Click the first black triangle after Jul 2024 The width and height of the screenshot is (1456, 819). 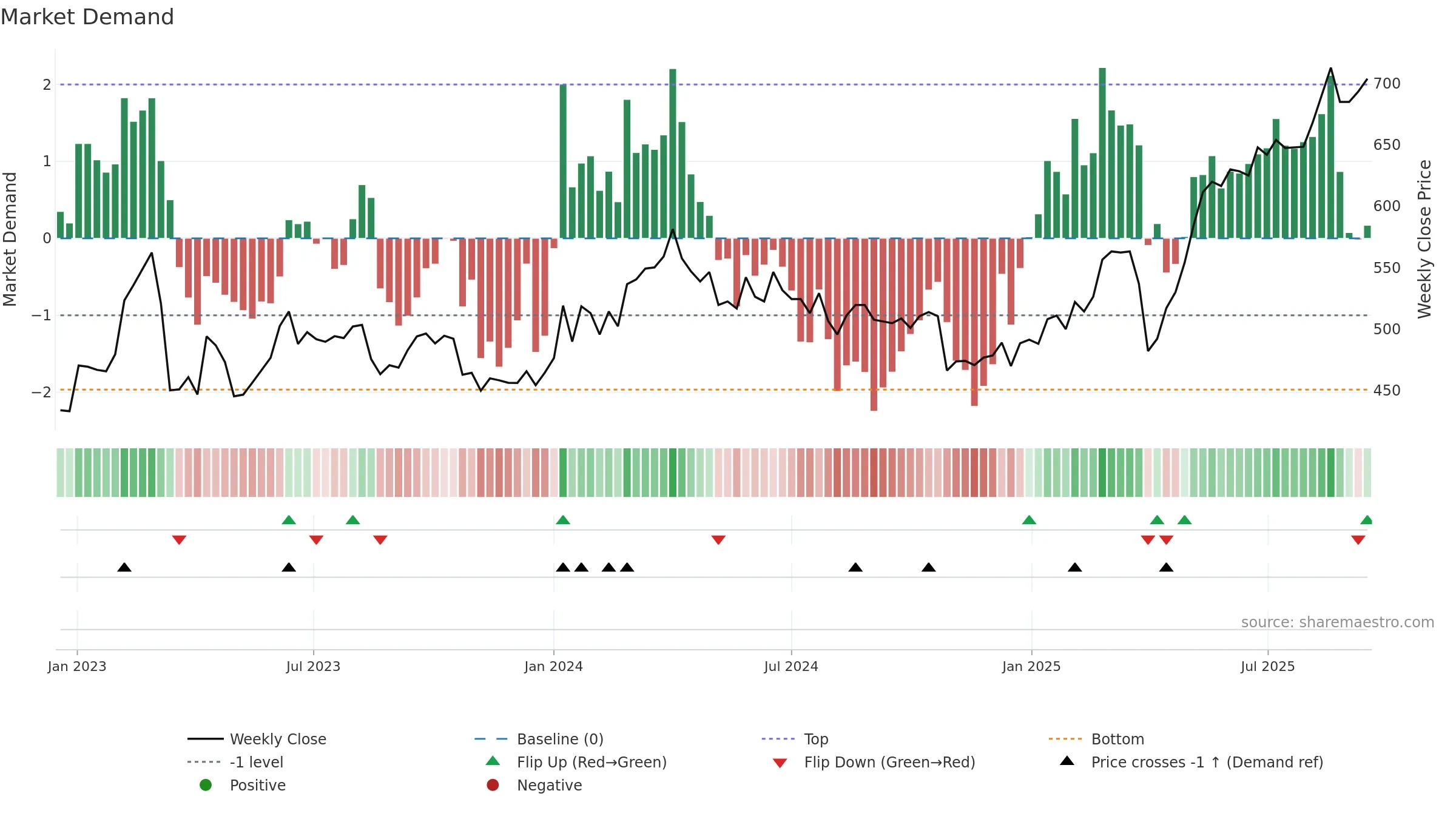[855, 567]
